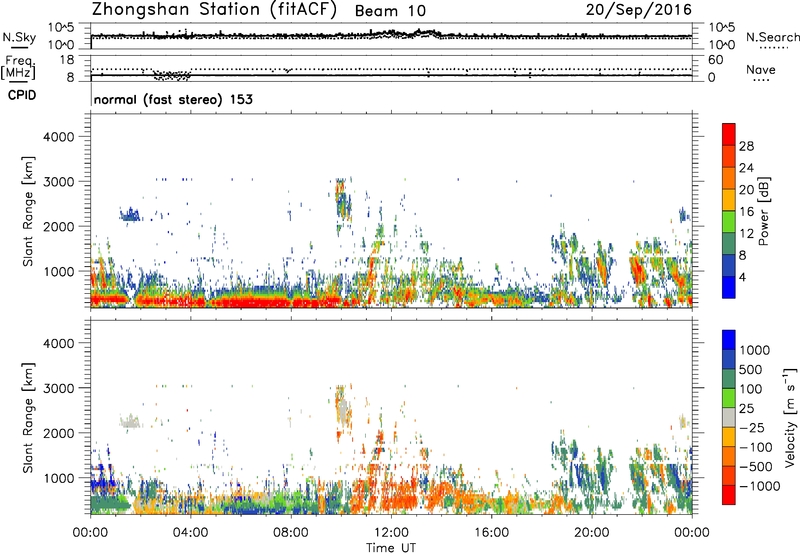
Task: Click the '18' frequency axis value
Action: click(x=67, y=60)
